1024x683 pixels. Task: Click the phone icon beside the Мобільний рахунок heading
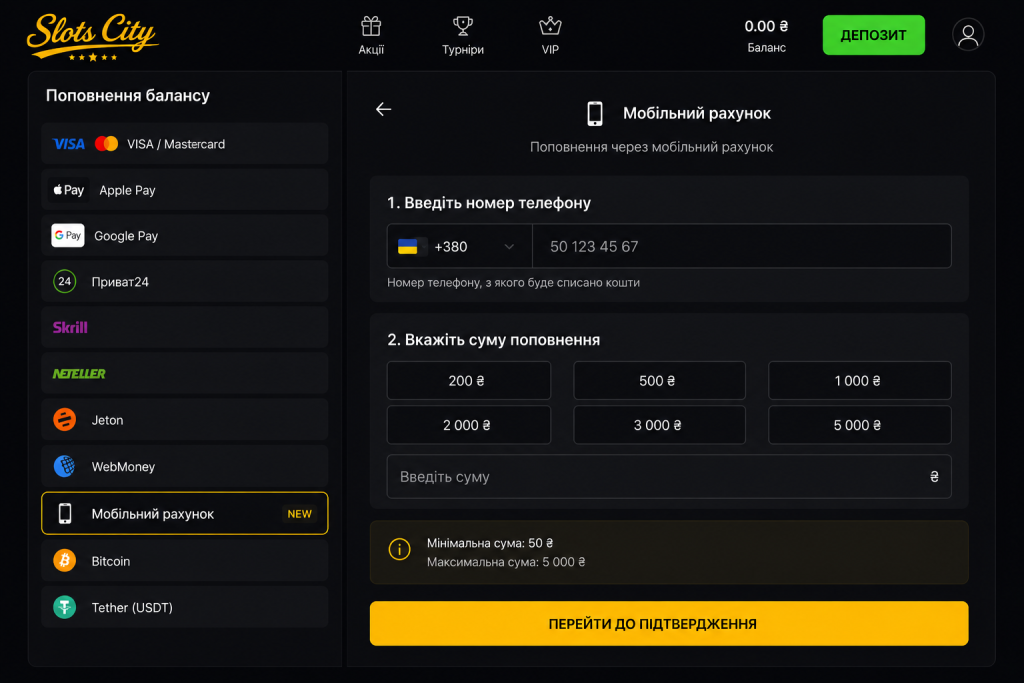pyautogui.click(x=594, y=114)
